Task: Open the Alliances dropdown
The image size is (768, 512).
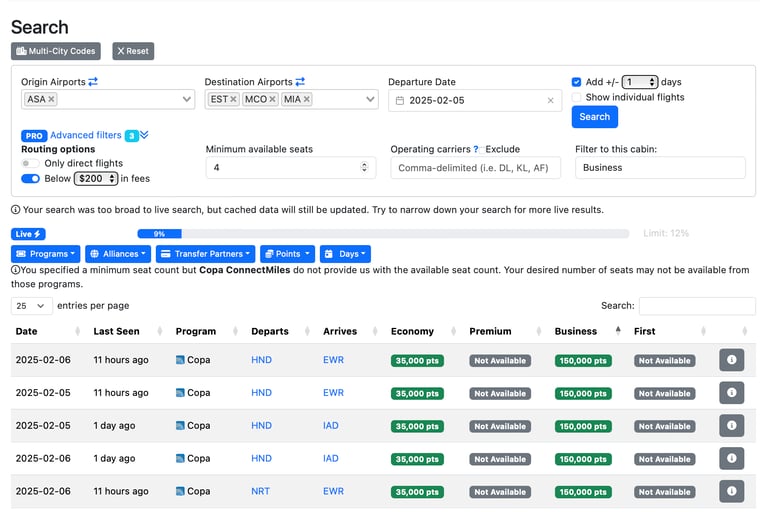Action: pyautogui.click(x=118, y=254)
